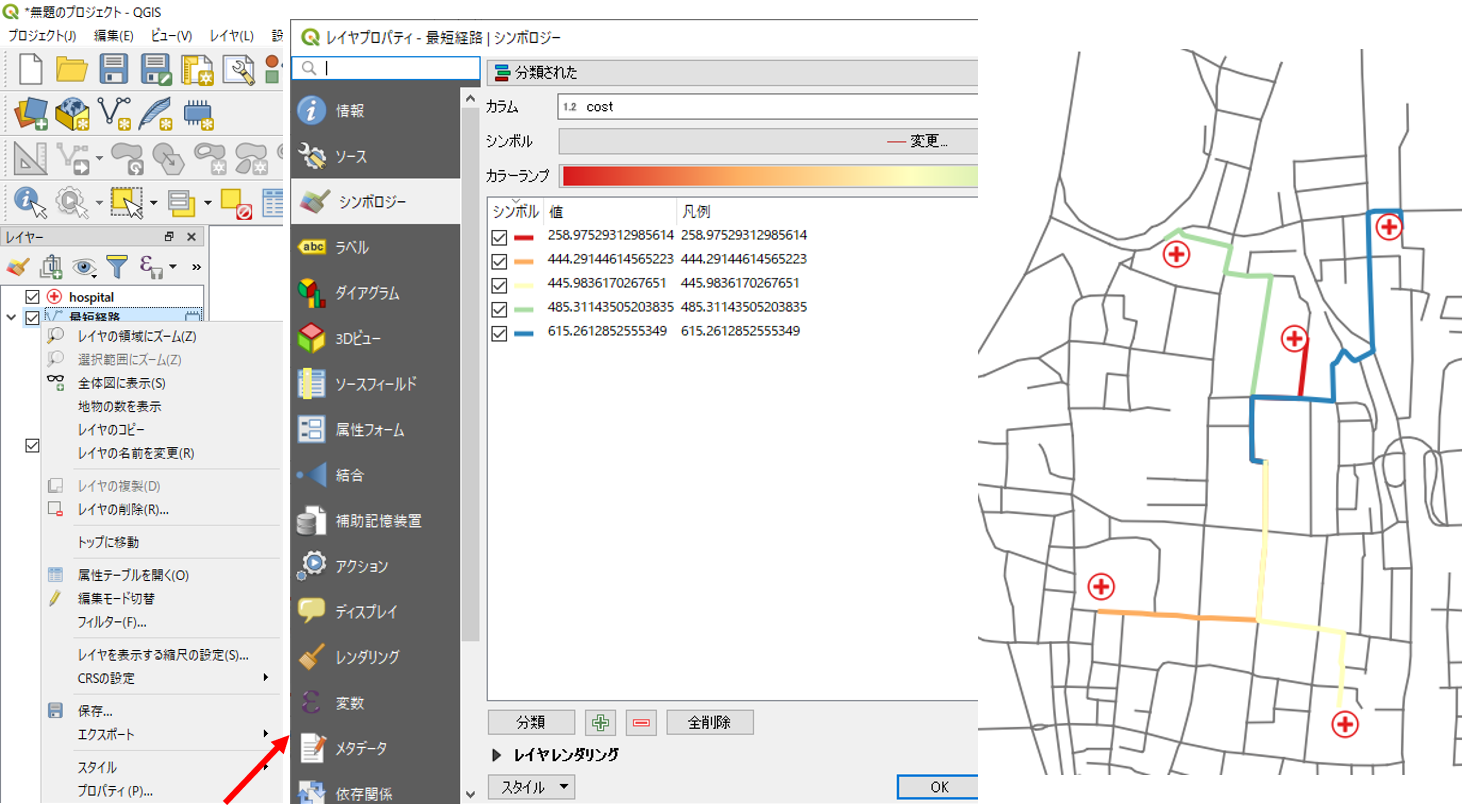Screen dimensions: 1462x806
Task: Close the Layers panel with X
Action: [x=191, y=237]
